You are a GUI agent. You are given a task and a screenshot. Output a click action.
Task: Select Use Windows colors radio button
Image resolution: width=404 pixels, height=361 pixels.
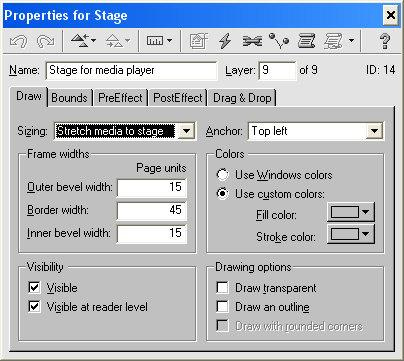222,174
